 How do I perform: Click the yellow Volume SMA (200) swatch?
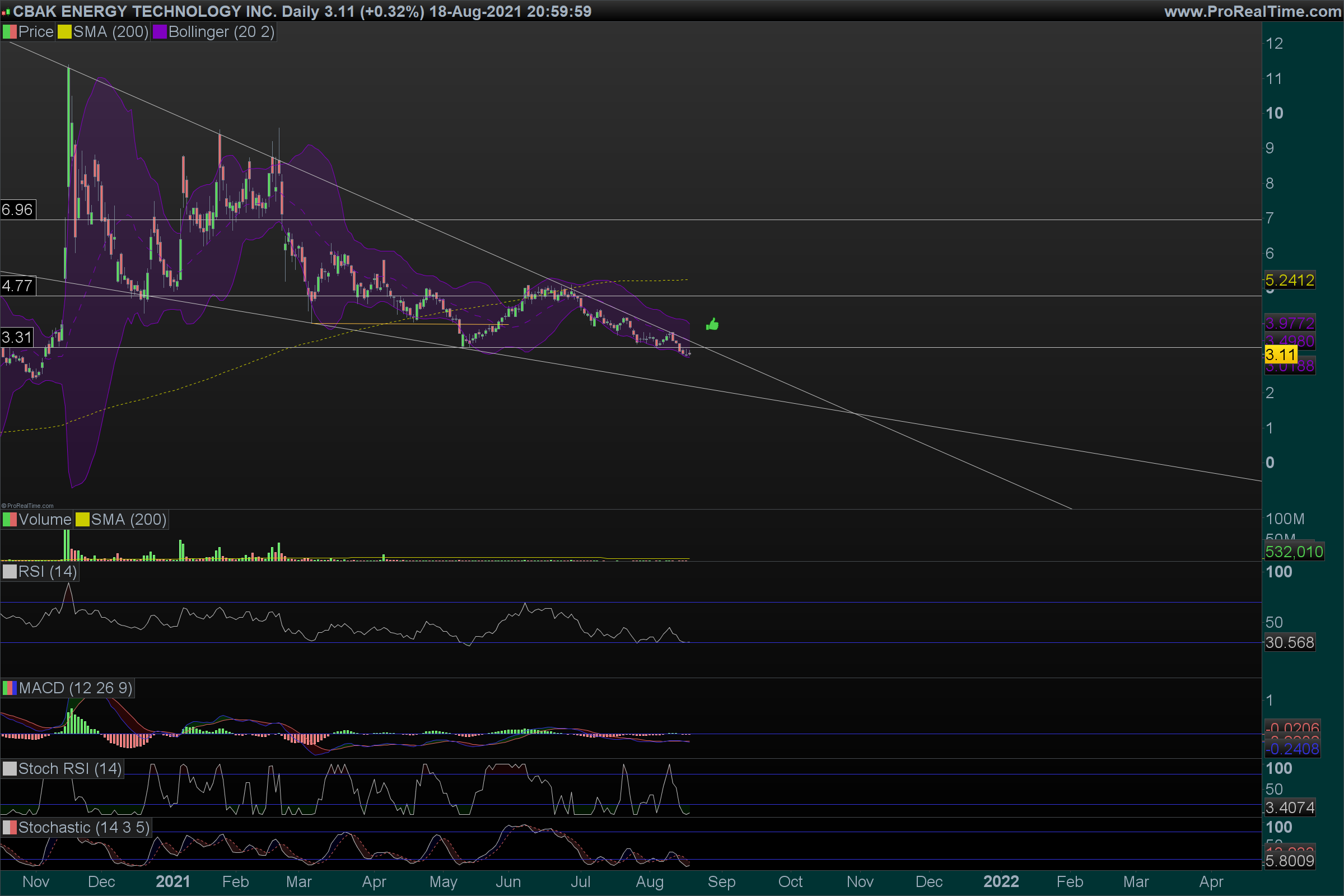point(83,520)
